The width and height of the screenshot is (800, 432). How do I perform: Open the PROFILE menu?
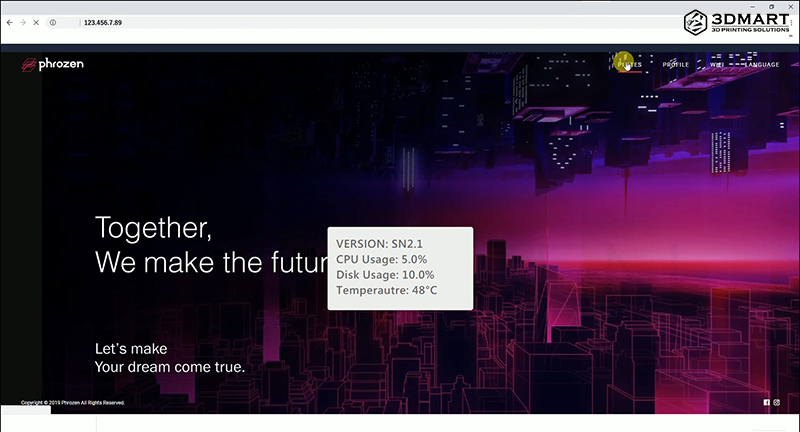pos(676,65)
